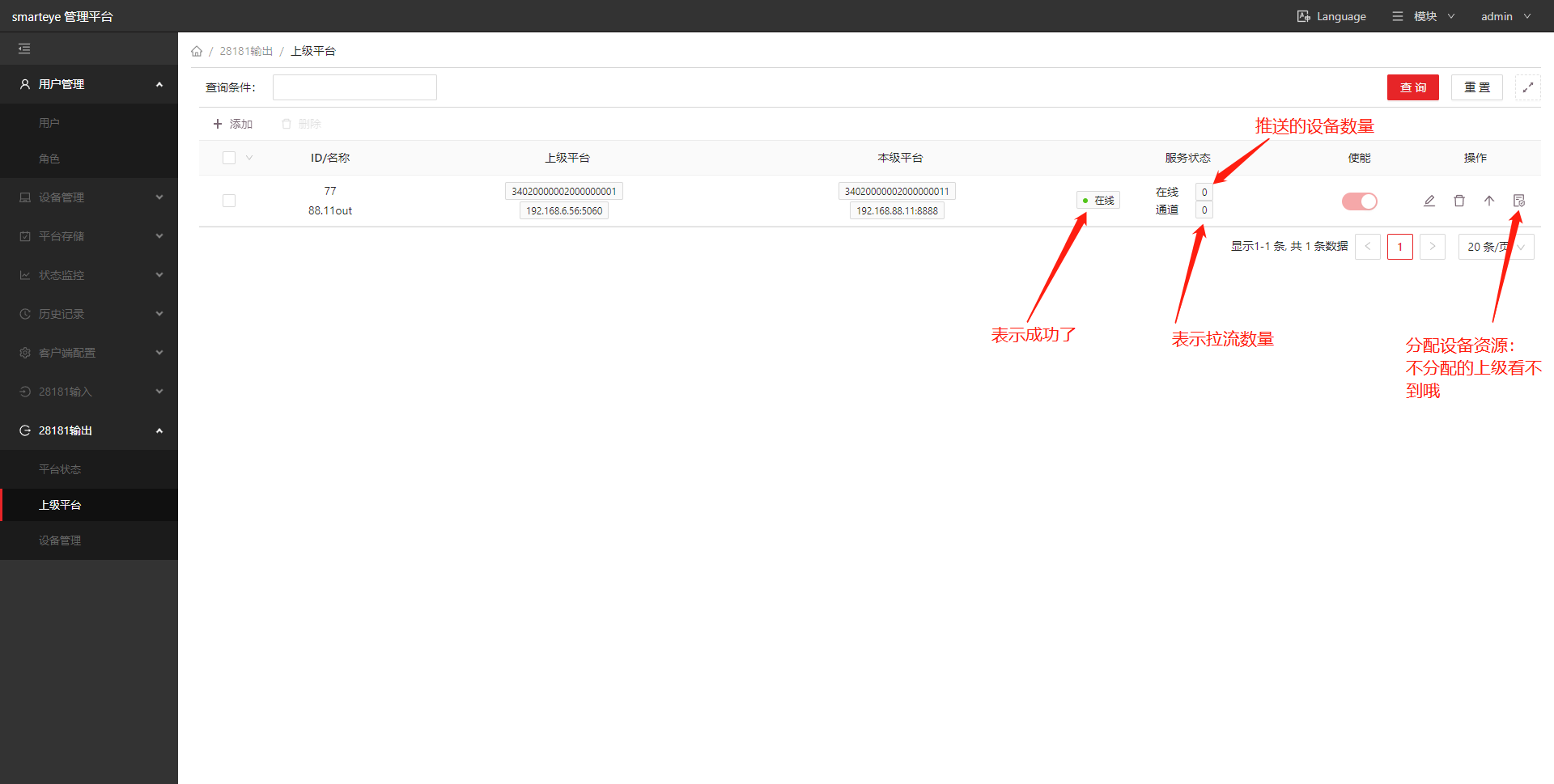Expand the 历史记录 sidebar section
This screenshot has width=1554, height=784.
pyautogui.click(x=89, y=314)
